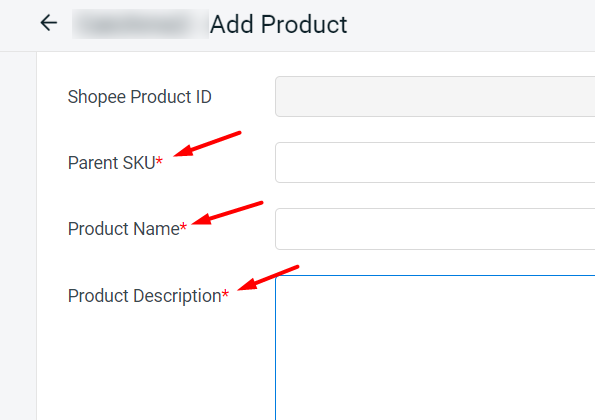This screenshot has width=595, height=420.
Task: Click the Product Name label text
Action: [x=123, y=229]
